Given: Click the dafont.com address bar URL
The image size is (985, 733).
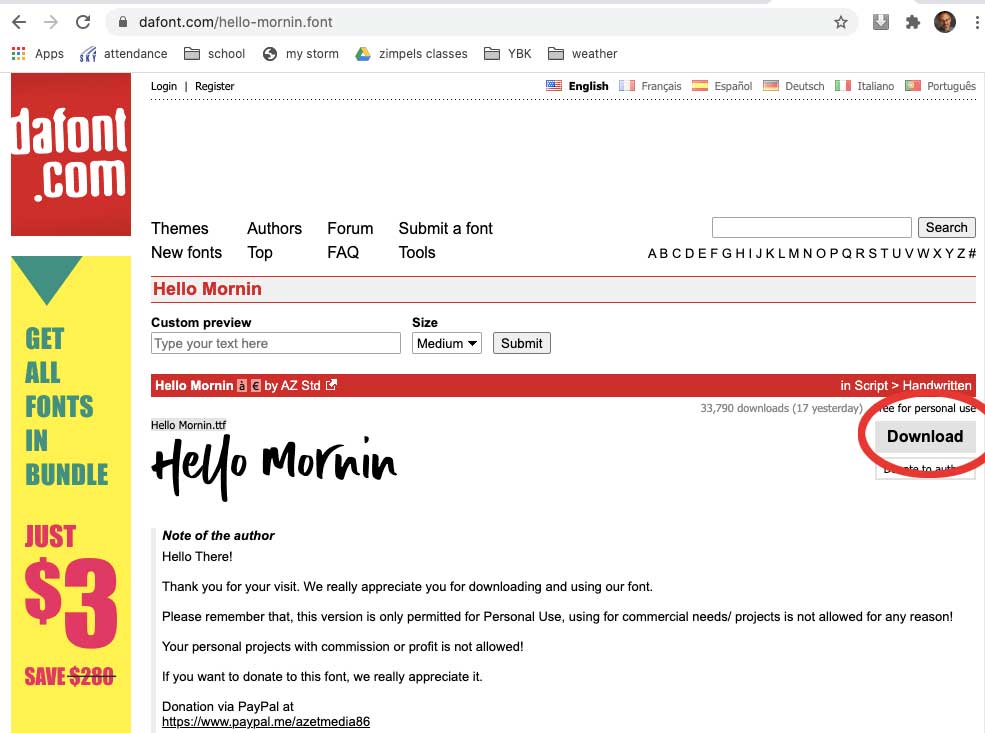Looking at the screenshot, I should point(236,23).
